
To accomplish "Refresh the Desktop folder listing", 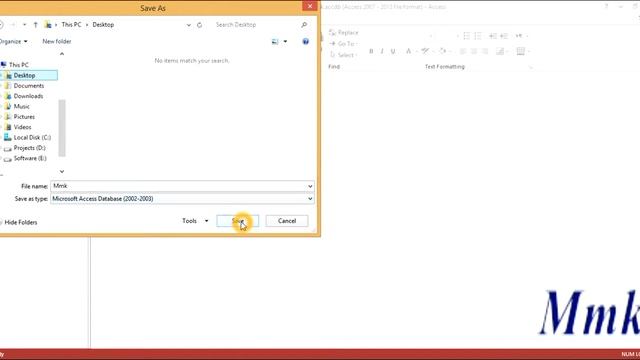I will pos(199,25).
